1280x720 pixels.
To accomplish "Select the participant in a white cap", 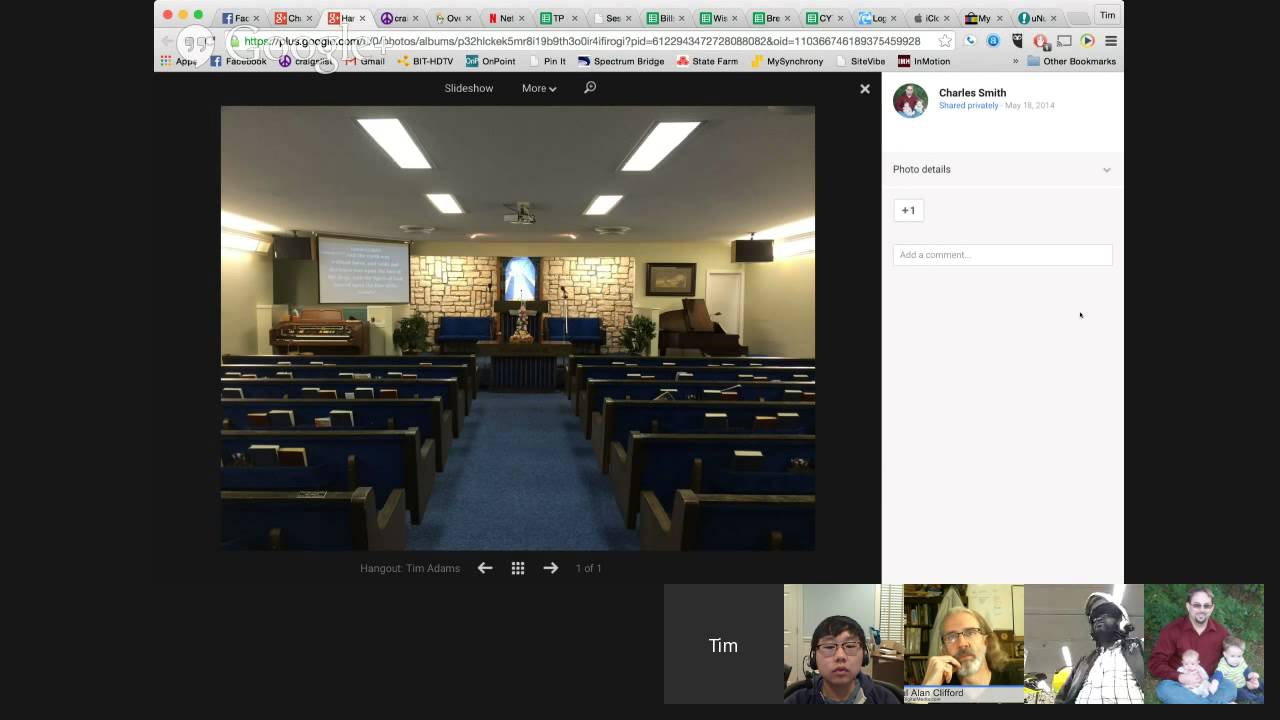I will tap(1084, 644).
